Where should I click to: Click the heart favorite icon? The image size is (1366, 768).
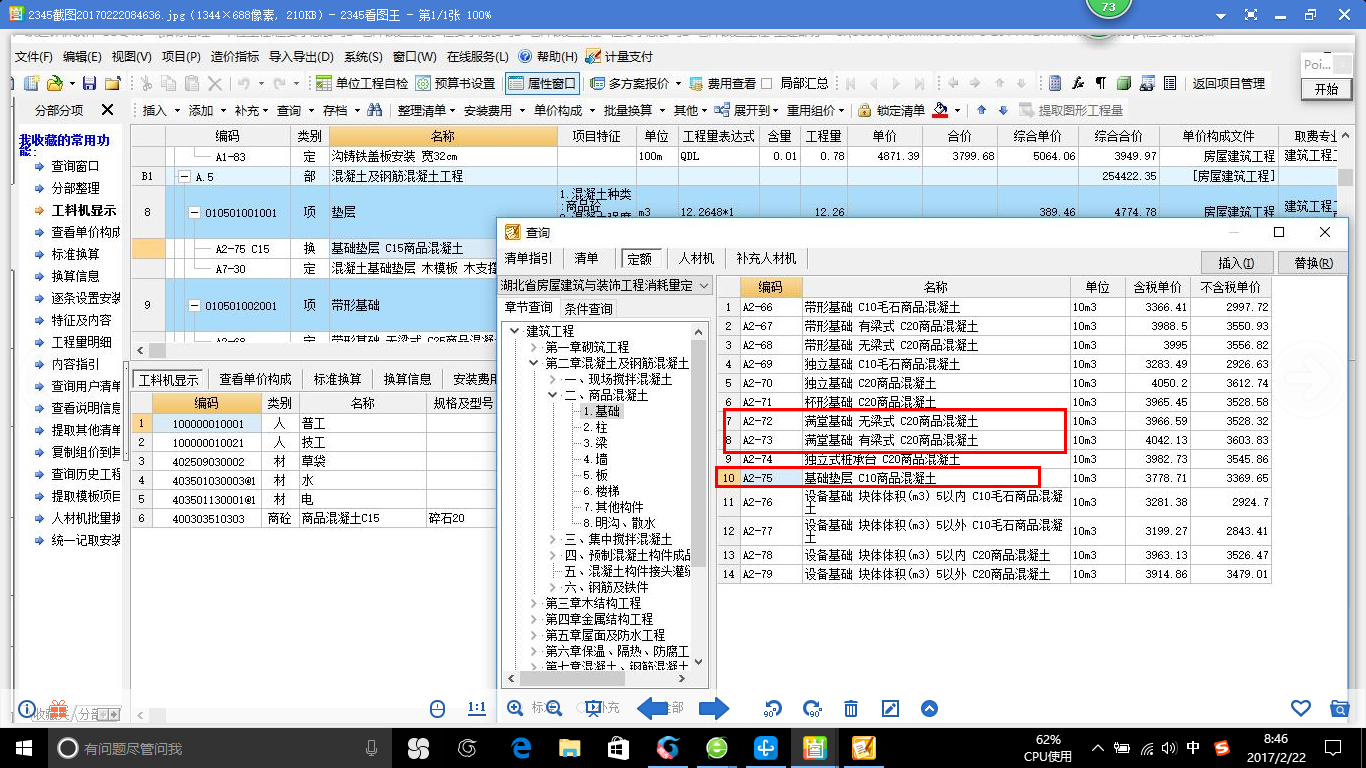1300,708
